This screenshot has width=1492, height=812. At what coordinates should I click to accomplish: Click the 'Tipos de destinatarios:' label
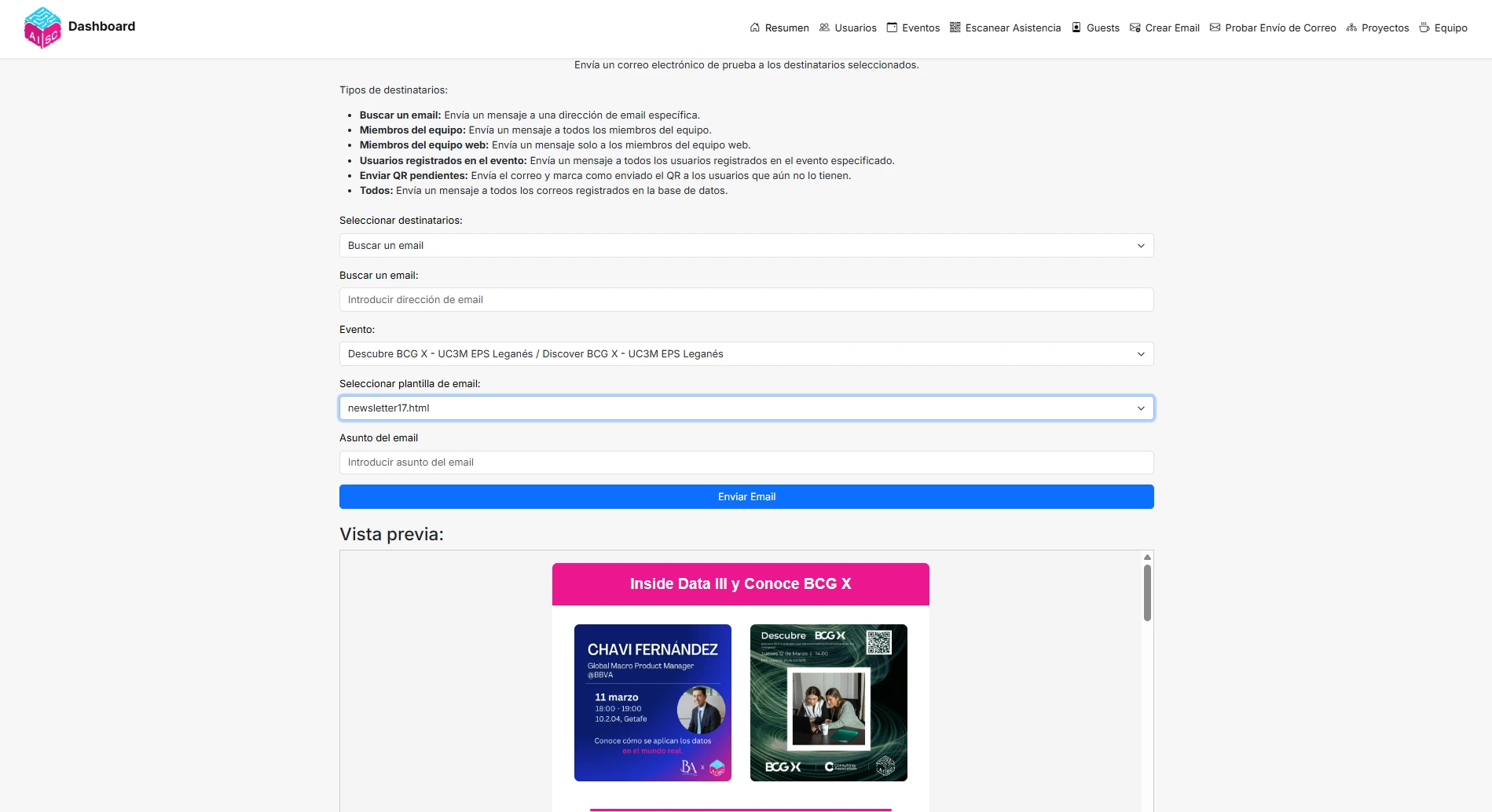tap(394, 90)
